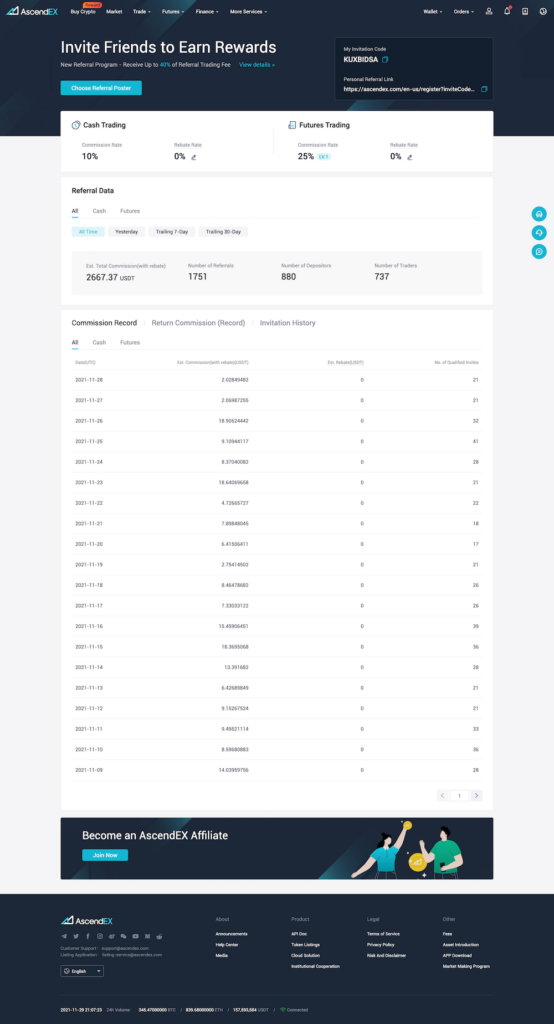Switch Referral Data to the Cash tab
Screen dimensions: 554x1024
(99, 211)
